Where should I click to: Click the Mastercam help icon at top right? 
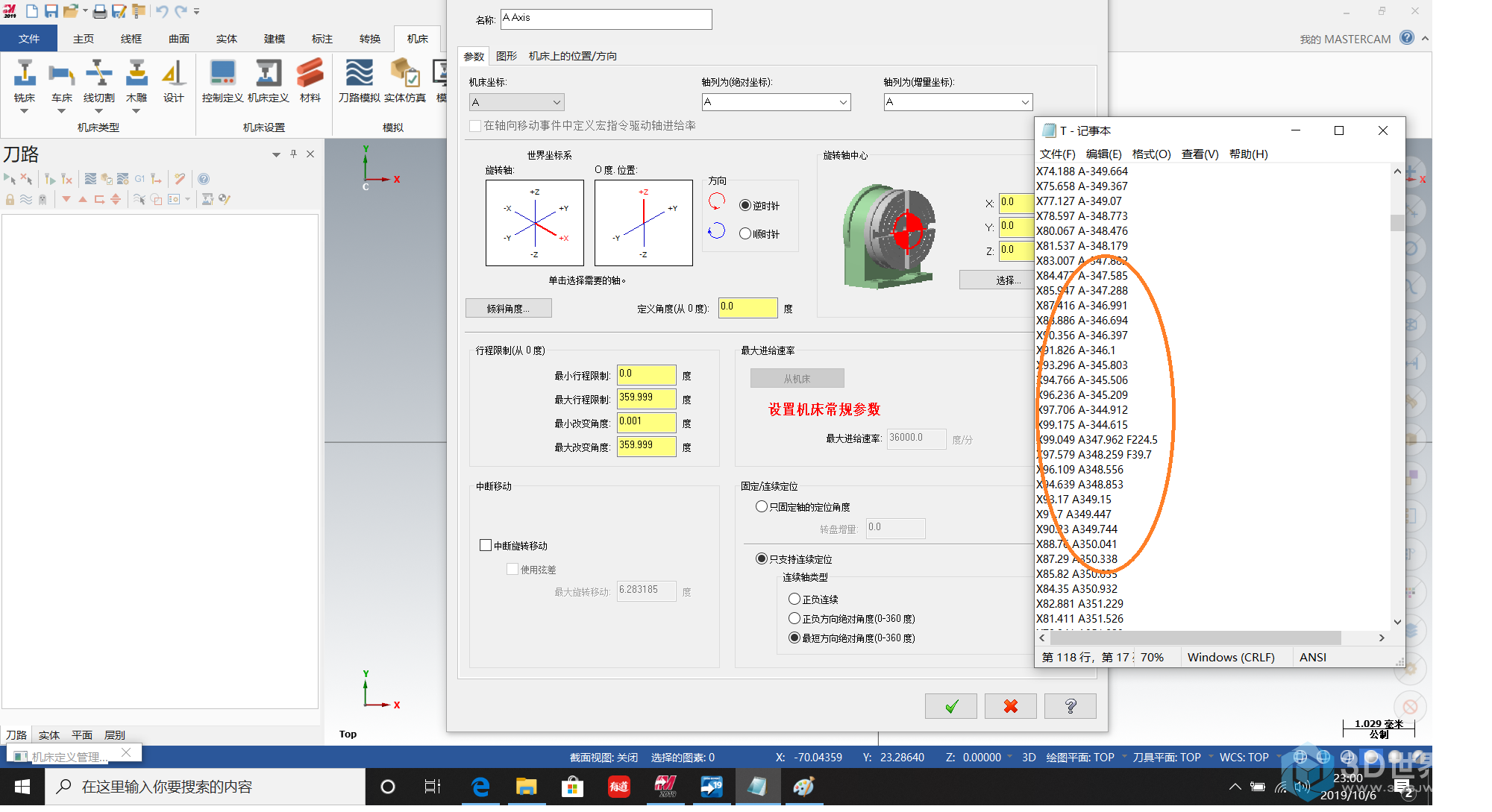point(1406,38)
